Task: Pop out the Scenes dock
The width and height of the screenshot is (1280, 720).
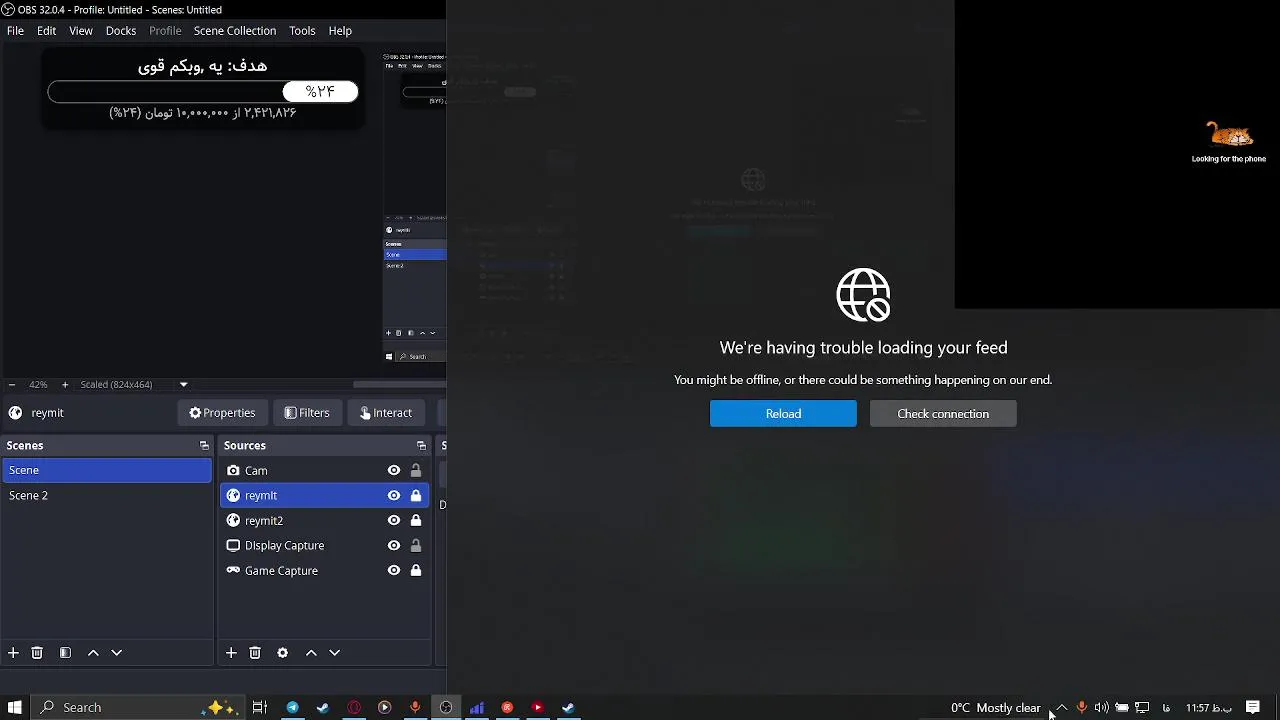Action: click(204, 446)
